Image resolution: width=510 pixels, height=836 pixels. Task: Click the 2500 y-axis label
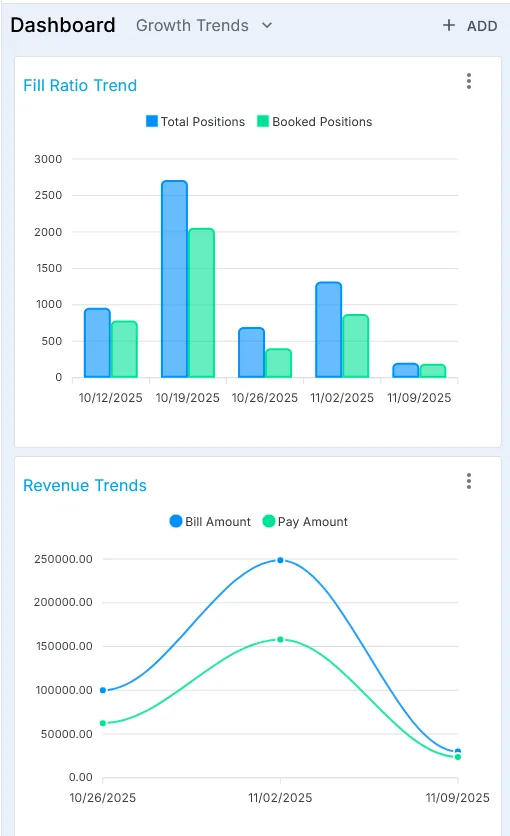(x=48, y=195)
